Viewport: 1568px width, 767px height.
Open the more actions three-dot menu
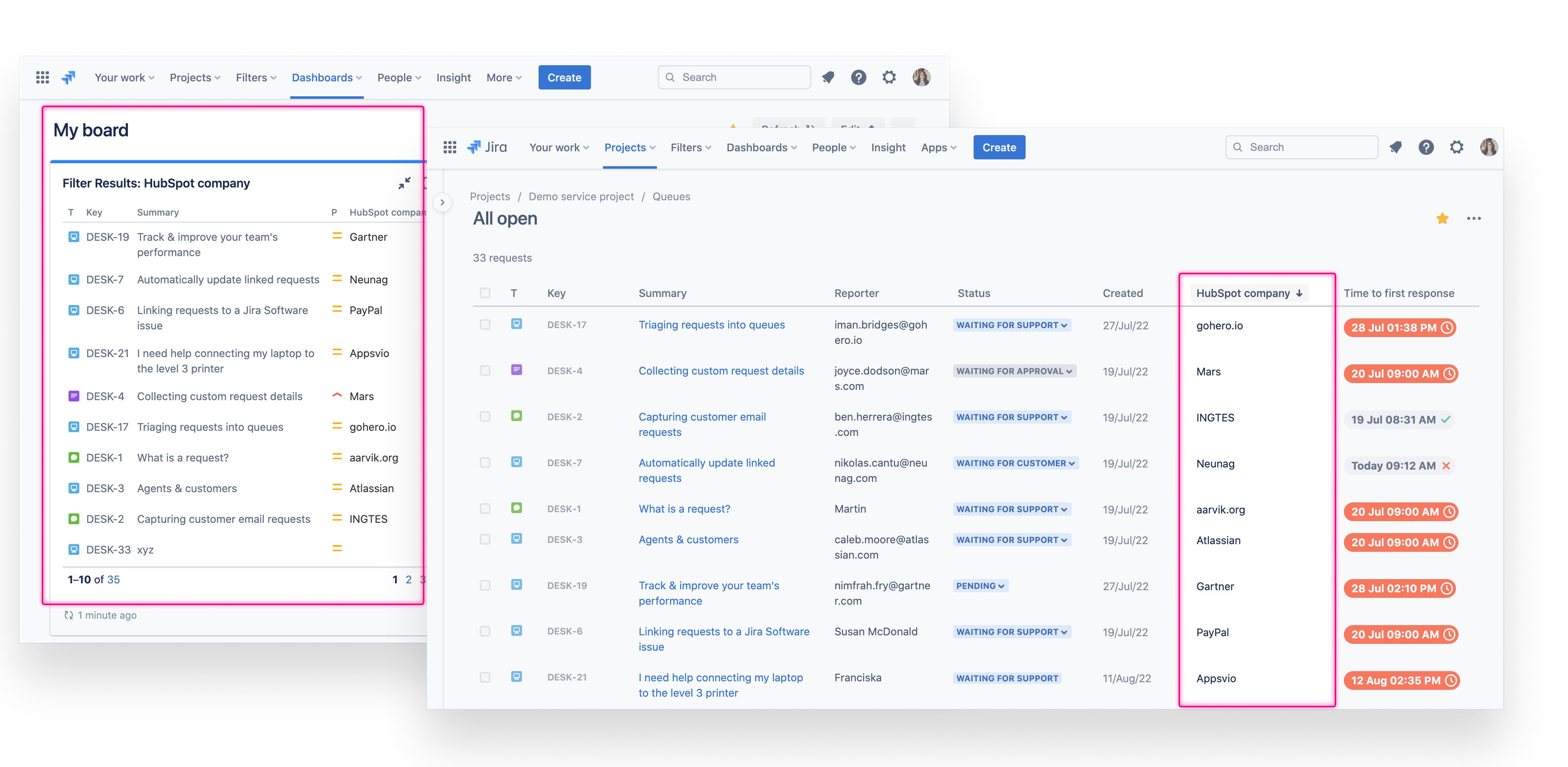tap(1475, 218)
